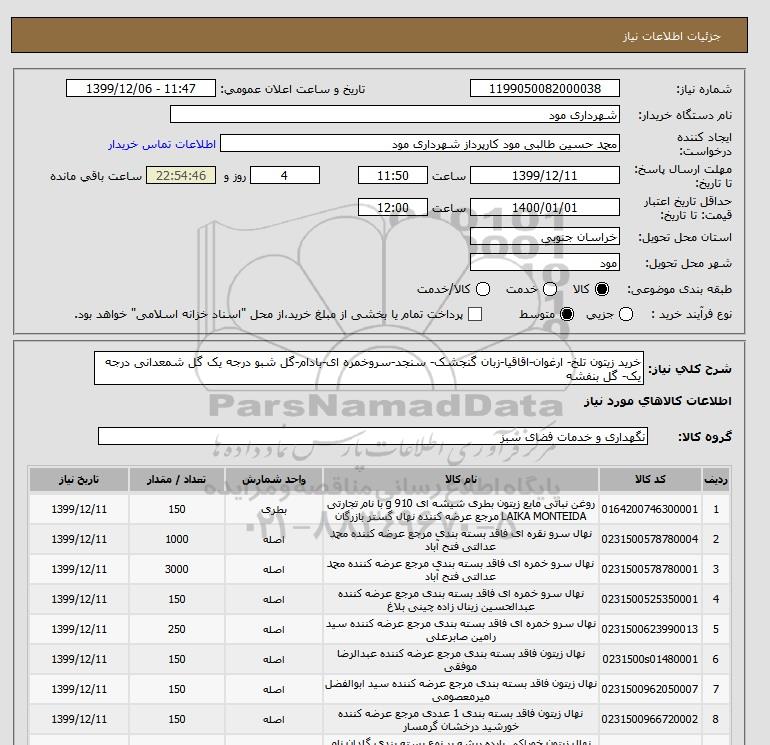Click the کد کالا column header
Image resolution: width=770 pixels, height=745 pixels.
coord(650,479)
